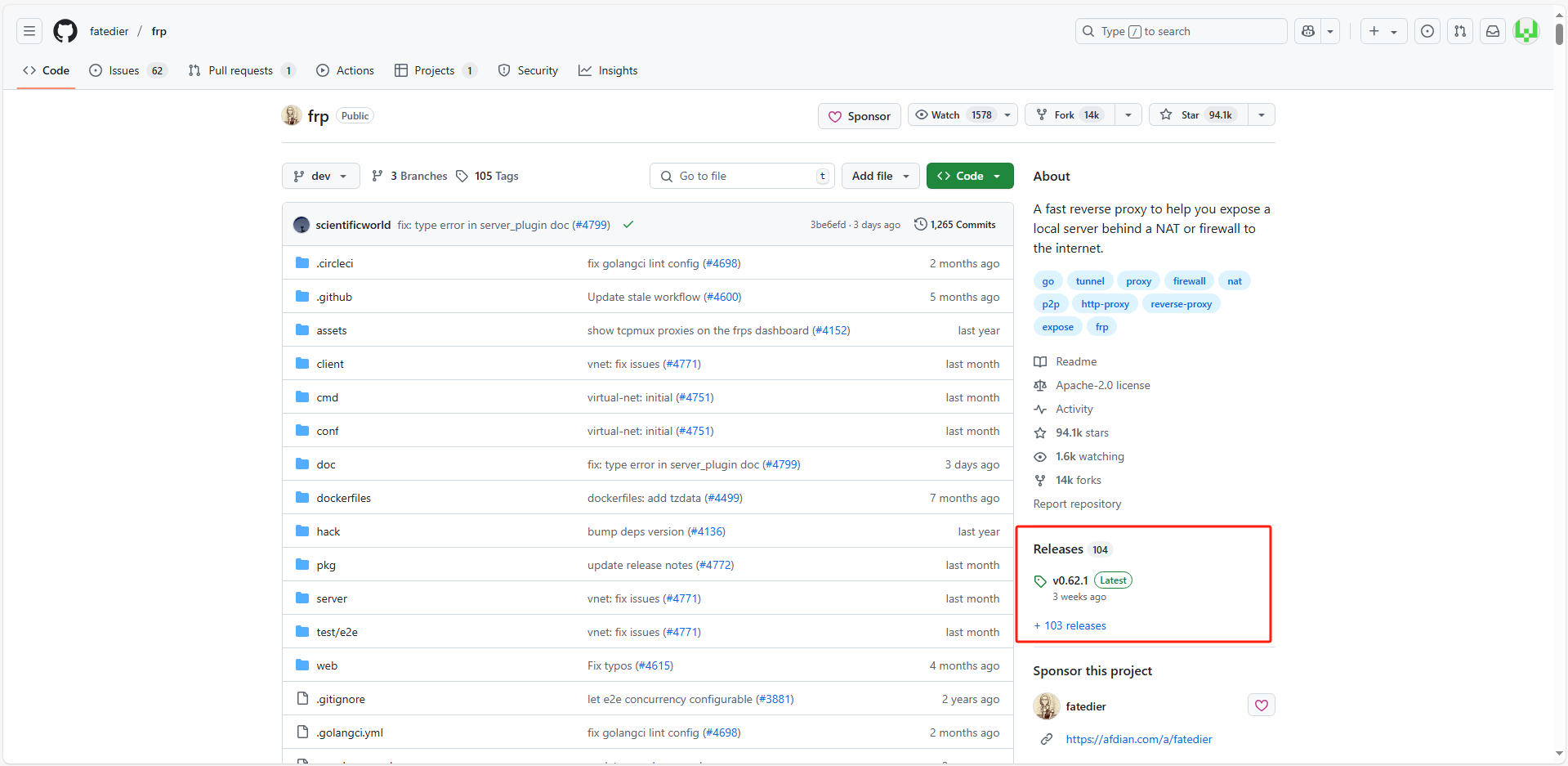
Task: Click the commit status check mark
Action: 628,225
